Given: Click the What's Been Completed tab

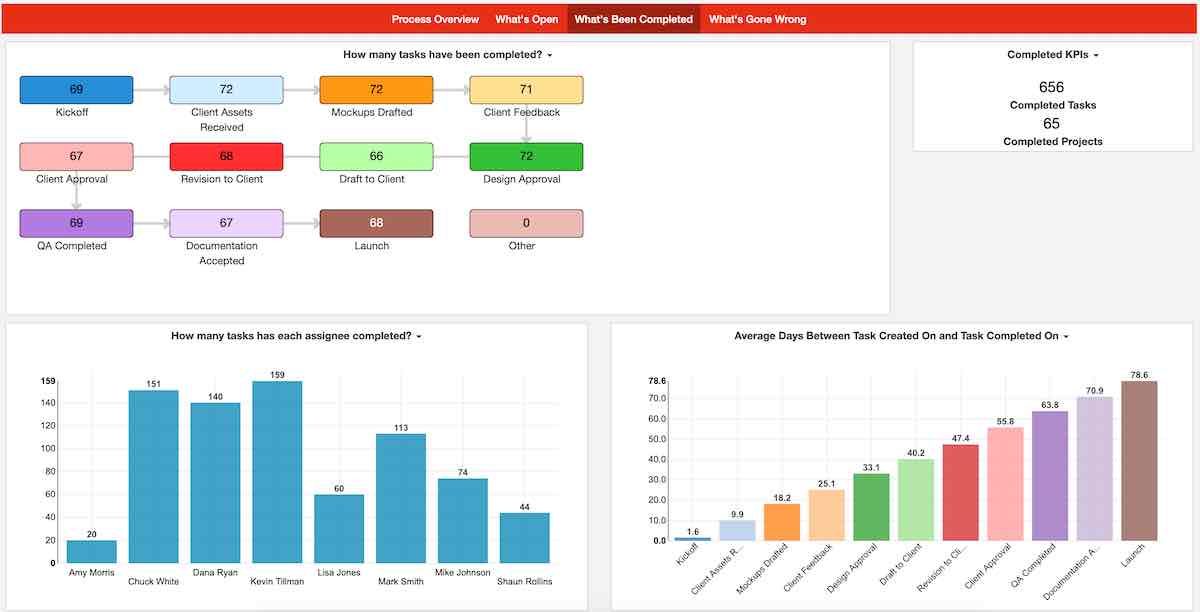Looking at the screenshot, I should tap(633, 18).
